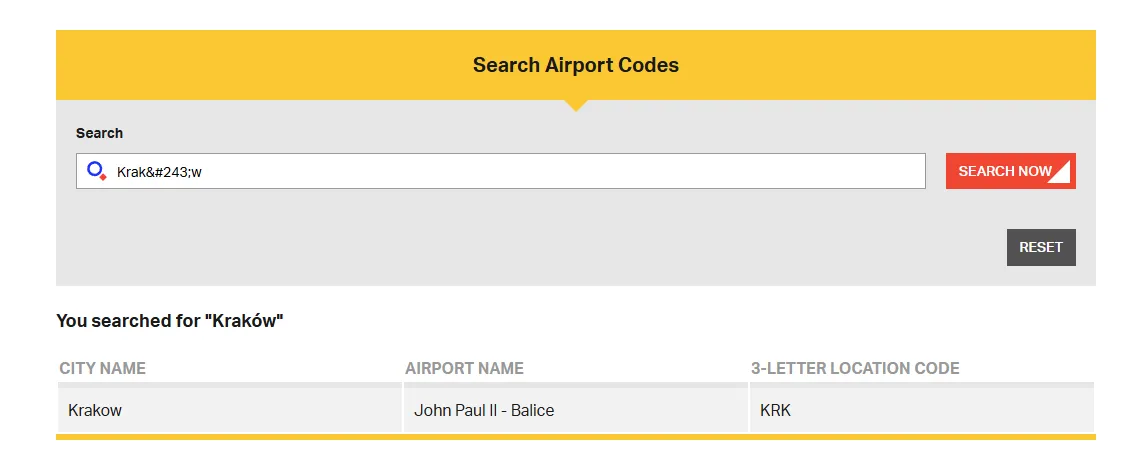Image resolution: width=1129 pixels, height=472 pixels.
Task: Select the John Paul II - Balice cell
Action: pyautogui.click(x=484, y=410)
